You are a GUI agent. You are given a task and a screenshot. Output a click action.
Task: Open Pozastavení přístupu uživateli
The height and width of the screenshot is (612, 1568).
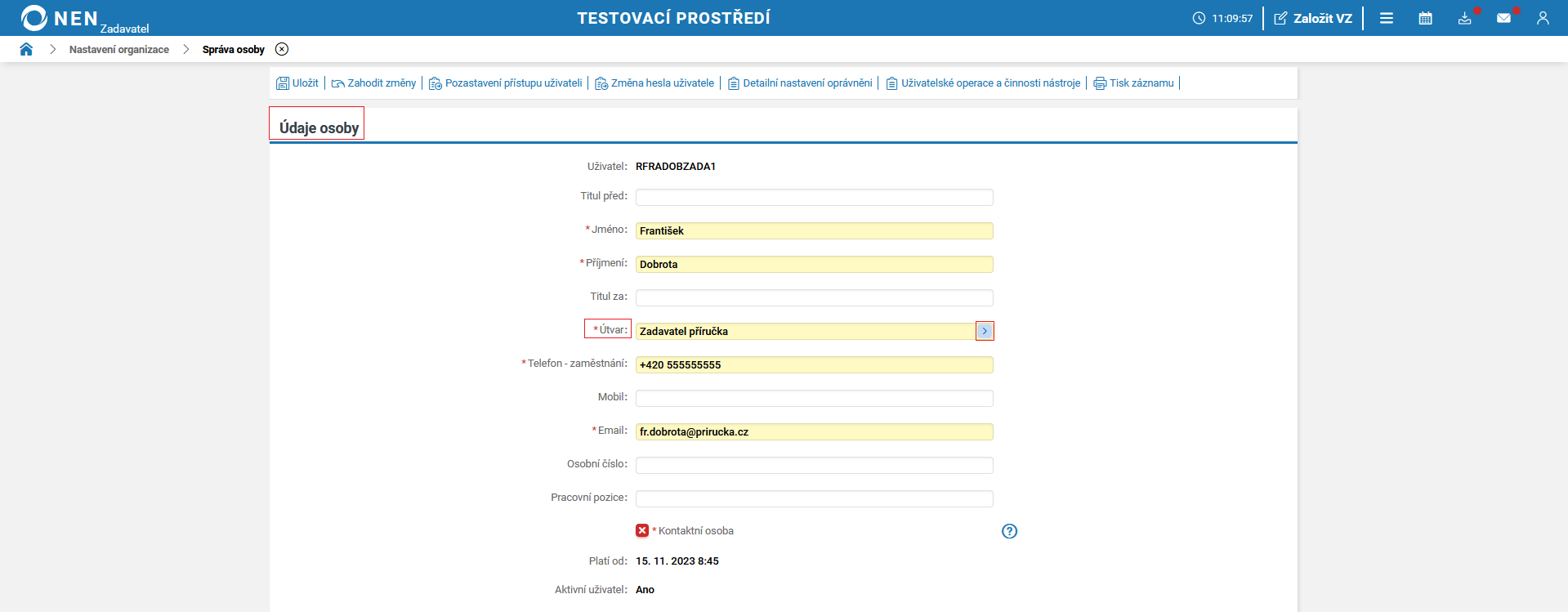[x=506, y=83]
